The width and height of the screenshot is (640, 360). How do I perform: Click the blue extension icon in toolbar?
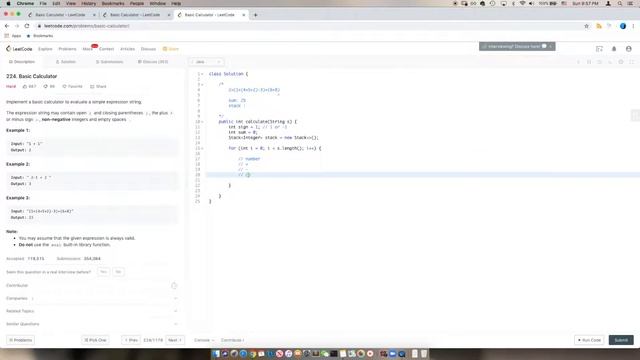[623, 26]
